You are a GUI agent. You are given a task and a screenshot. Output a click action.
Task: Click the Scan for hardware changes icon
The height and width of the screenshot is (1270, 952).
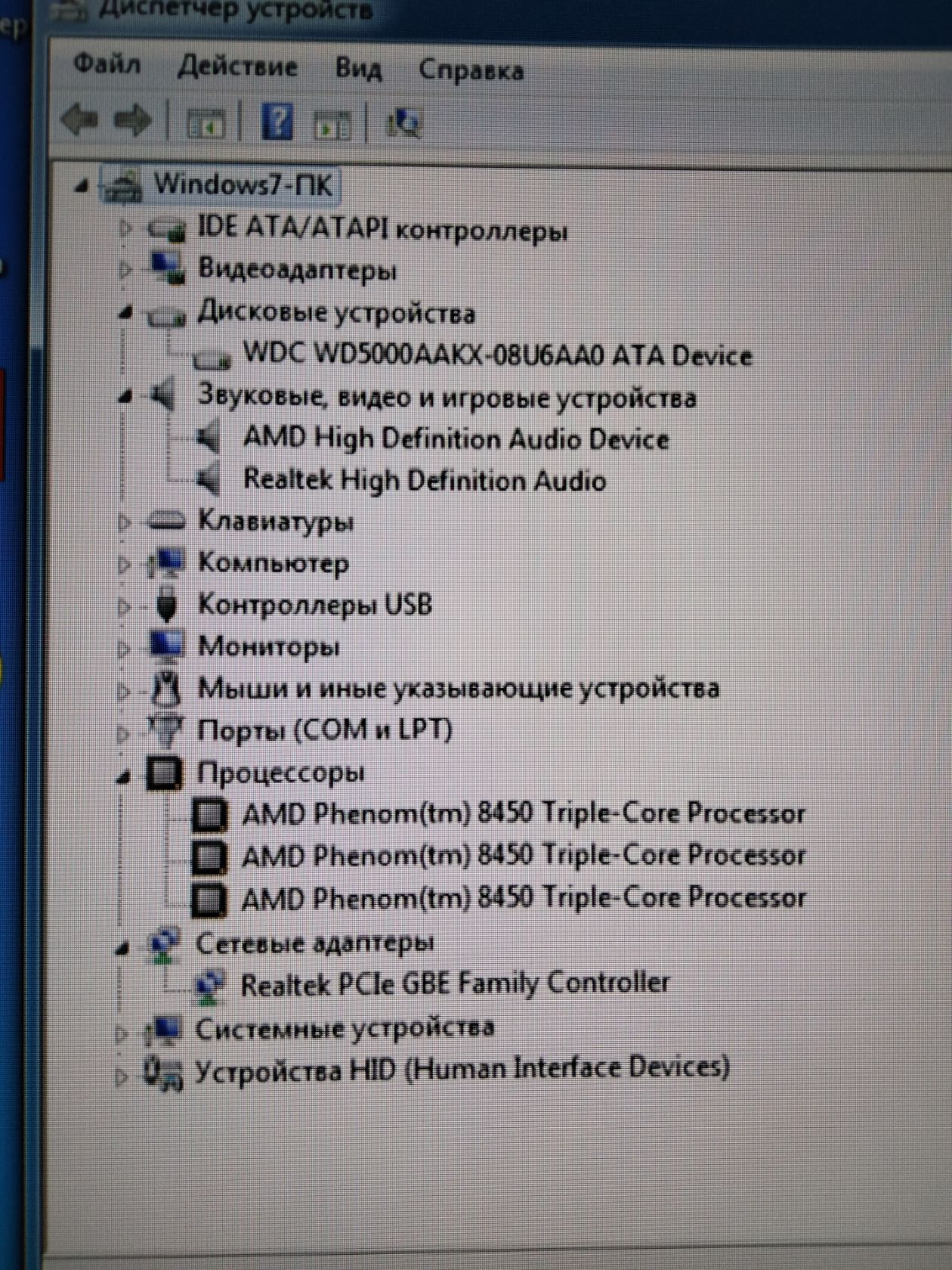[404, 122]
